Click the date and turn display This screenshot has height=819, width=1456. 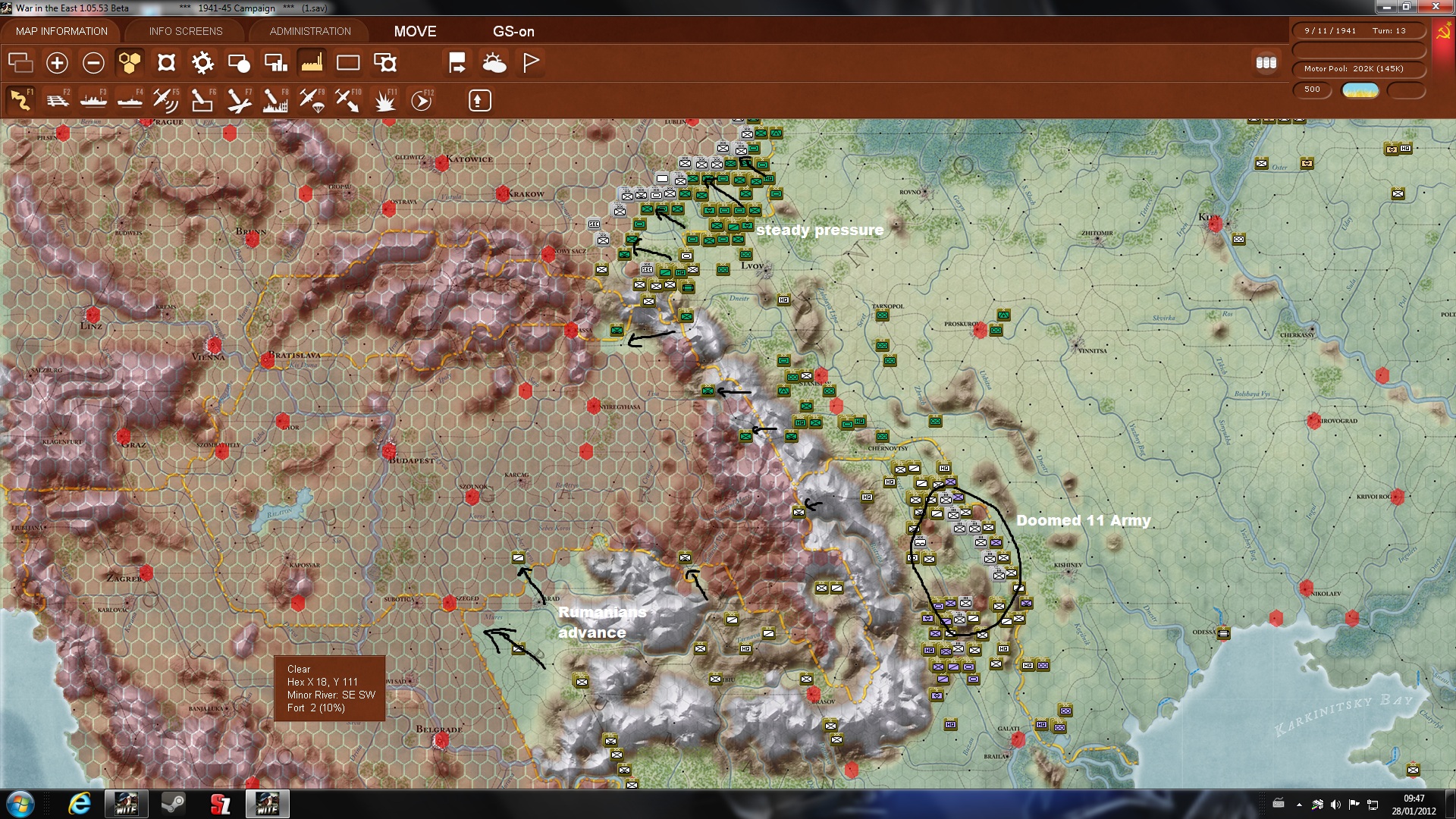(x=1358, y=31)
